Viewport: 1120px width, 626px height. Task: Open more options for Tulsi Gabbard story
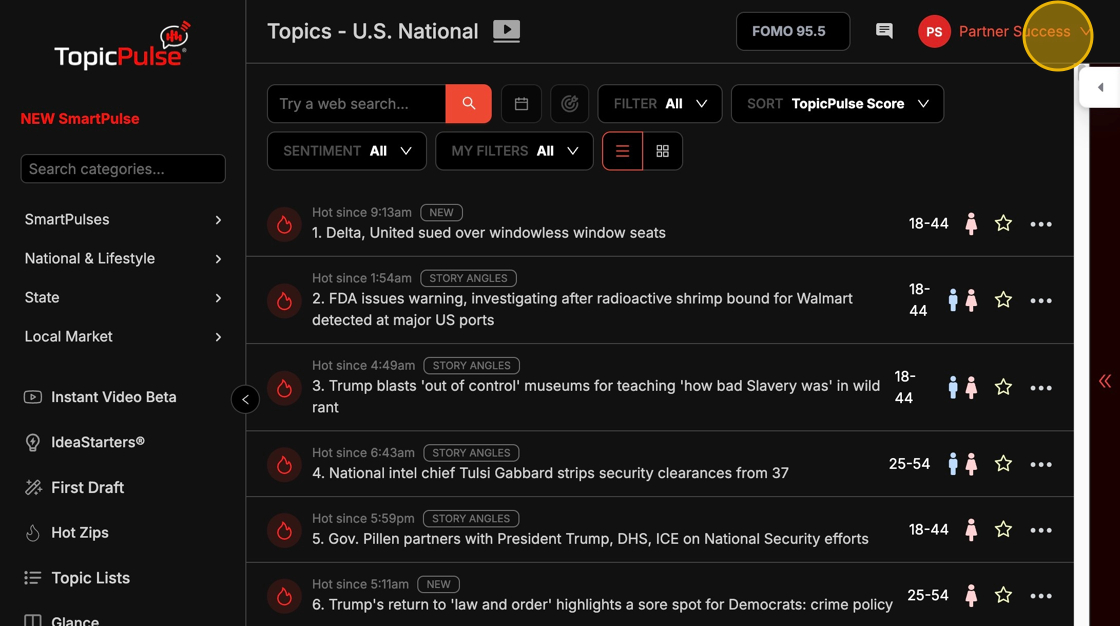point(1041,464)
